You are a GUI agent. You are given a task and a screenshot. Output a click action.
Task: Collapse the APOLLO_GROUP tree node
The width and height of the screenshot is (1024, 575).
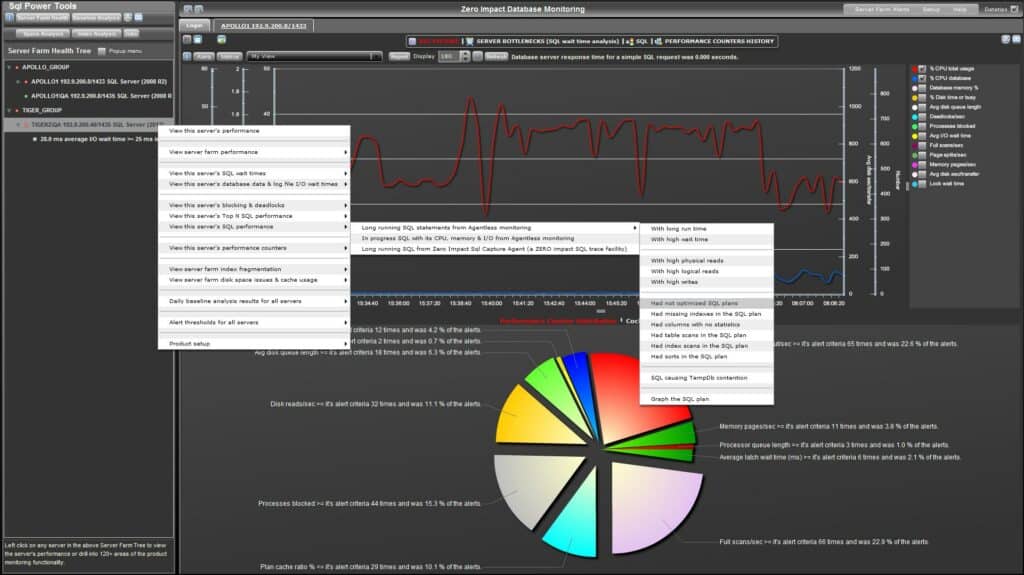9,67
